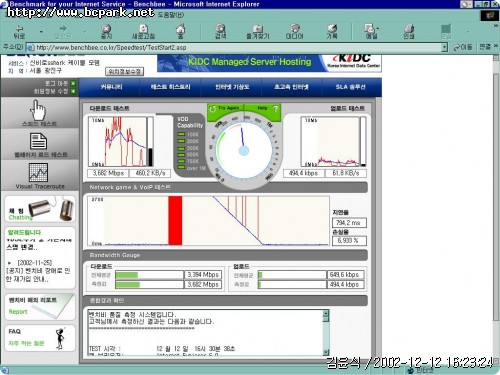Expand the toolbar overflow chevron
500x375 pixels.
(496, 26)
